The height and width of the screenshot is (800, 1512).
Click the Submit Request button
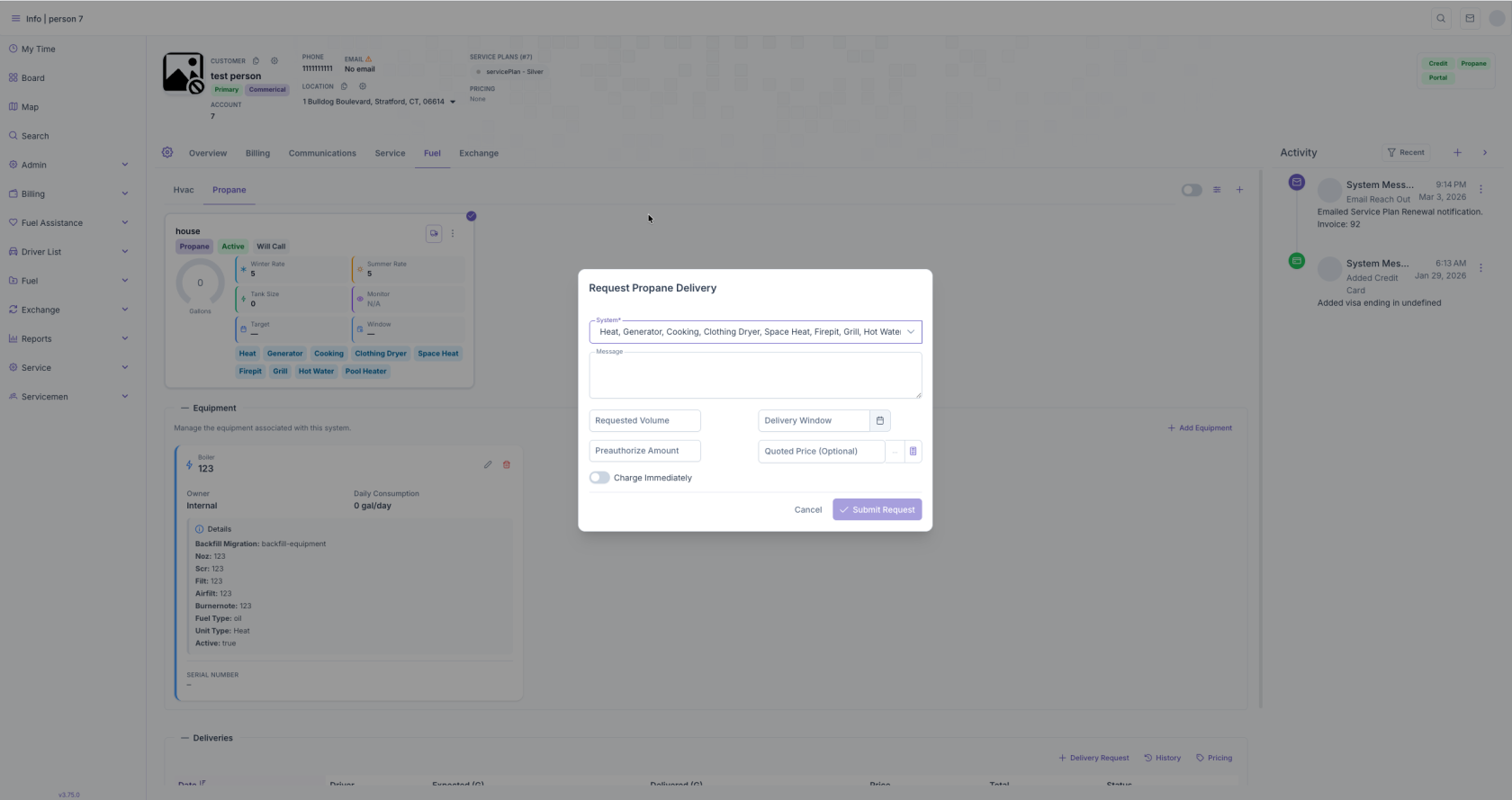(x=877, y=509)
